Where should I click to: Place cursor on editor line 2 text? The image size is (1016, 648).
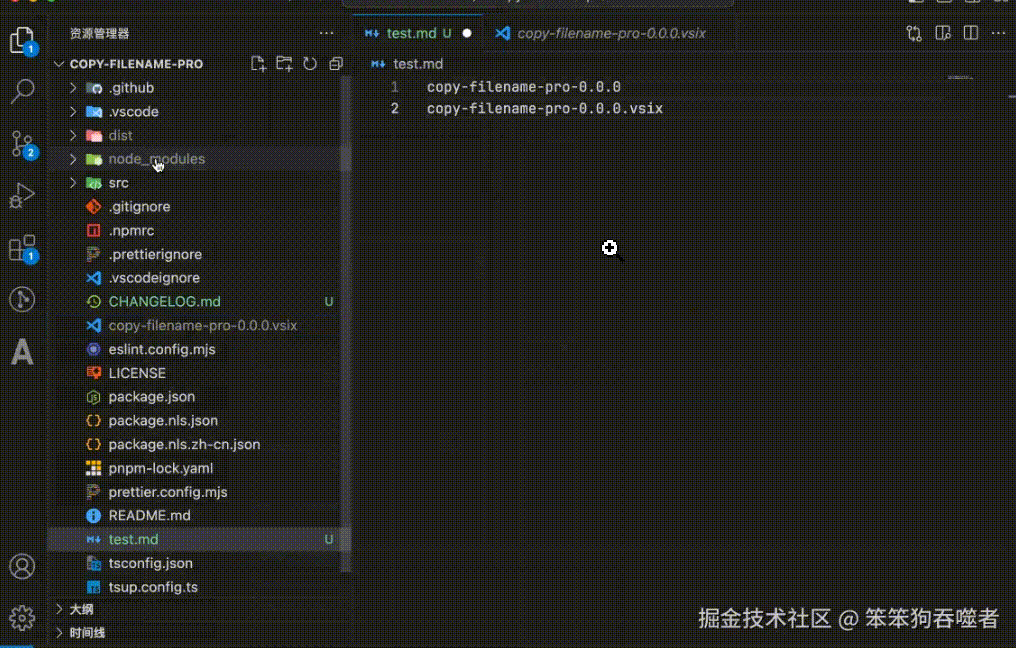(x=544, y=108)
